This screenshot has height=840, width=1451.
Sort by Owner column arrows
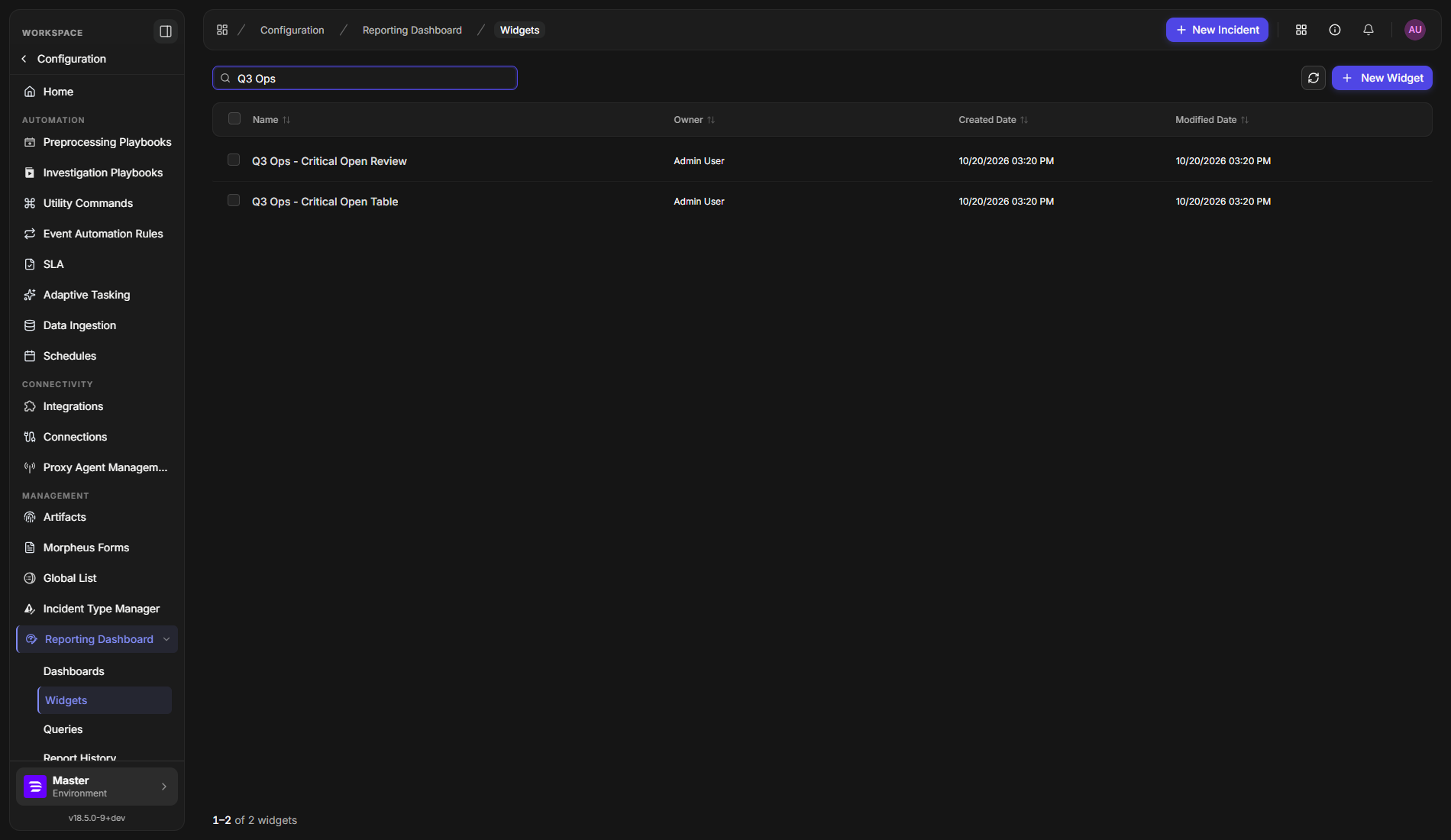pos(711,120)
